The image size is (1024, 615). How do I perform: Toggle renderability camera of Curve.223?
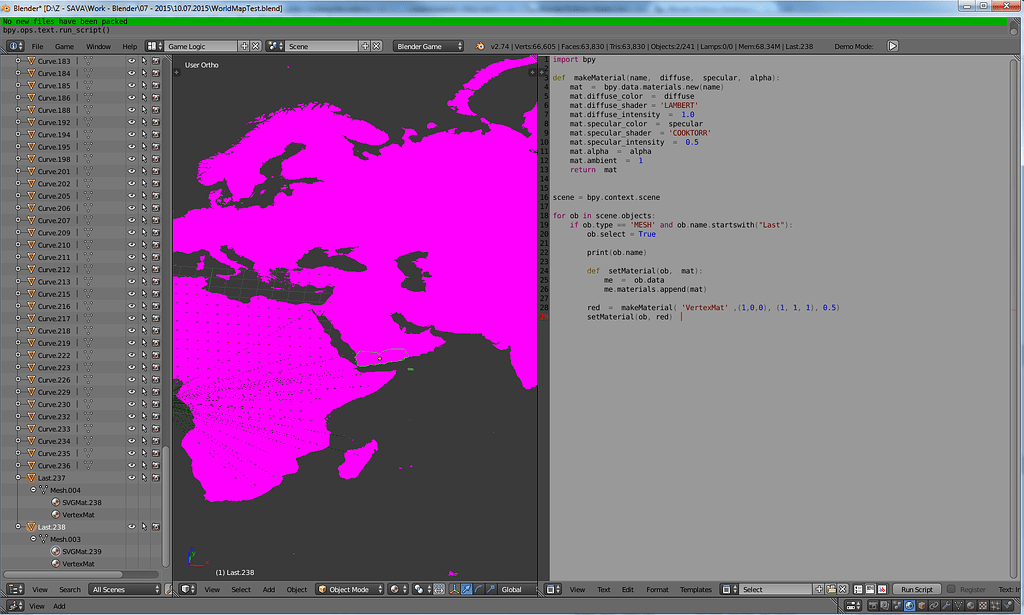point(156,368)
